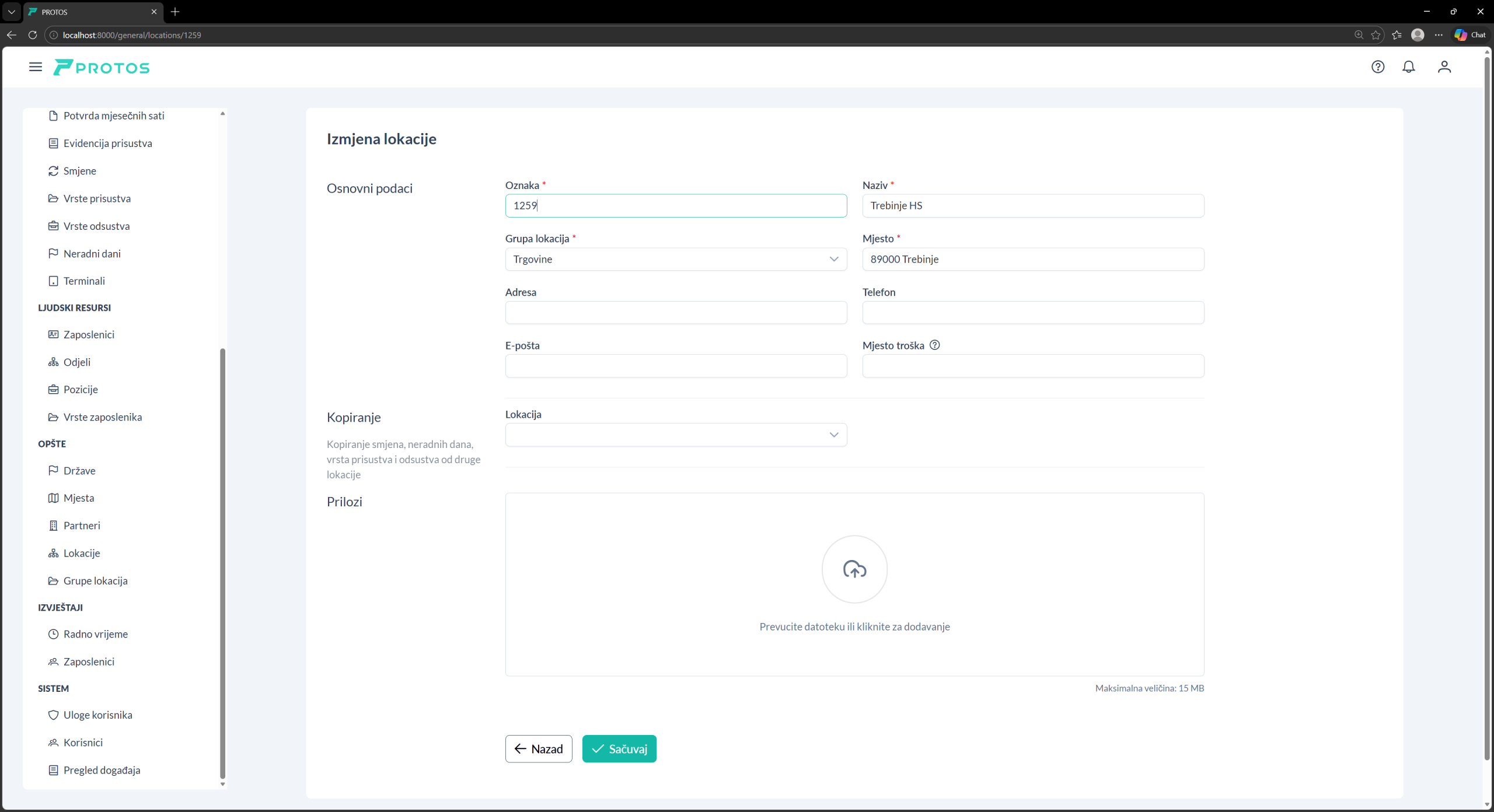The width and height of the screenshot is (1494, 812).
Task: Click the PROTOS logo
Action: (x=102, y=68)
